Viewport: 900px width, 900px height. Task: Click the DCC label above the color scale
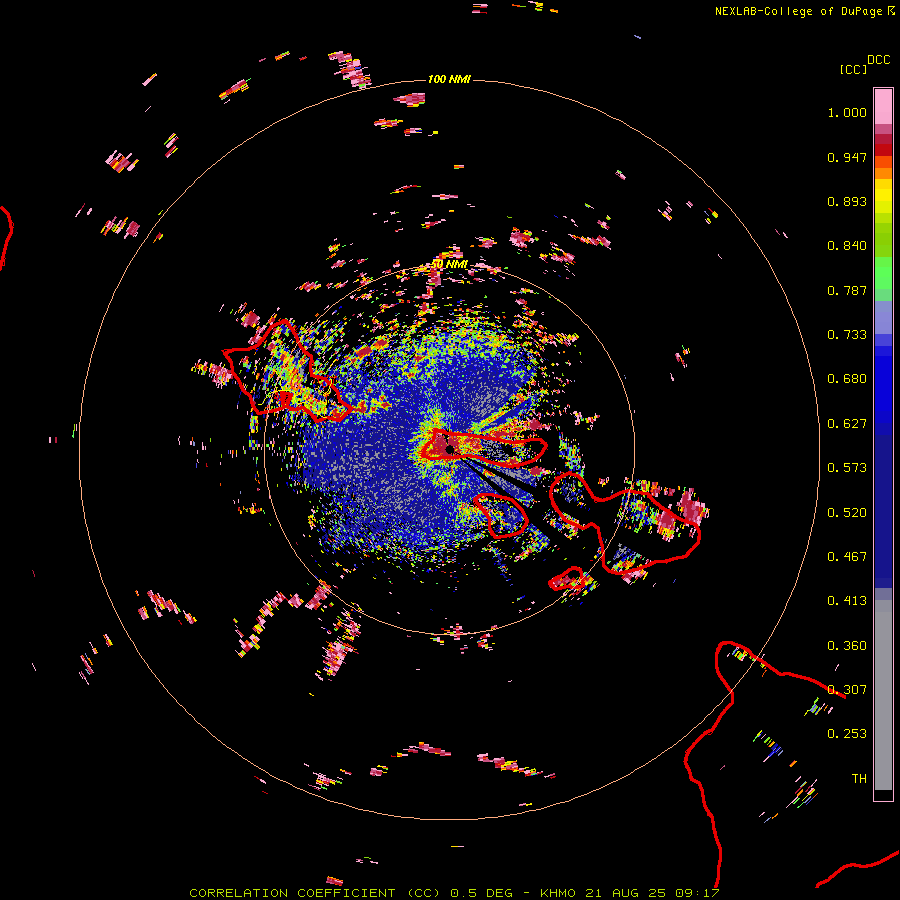click(x=878, y=60)
